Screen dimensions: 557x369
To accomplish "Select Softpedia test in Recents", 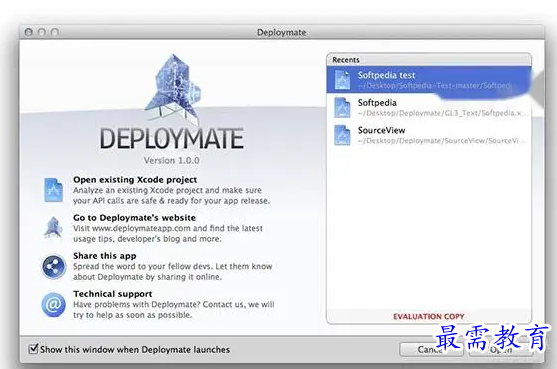I will tap(429, 80).
